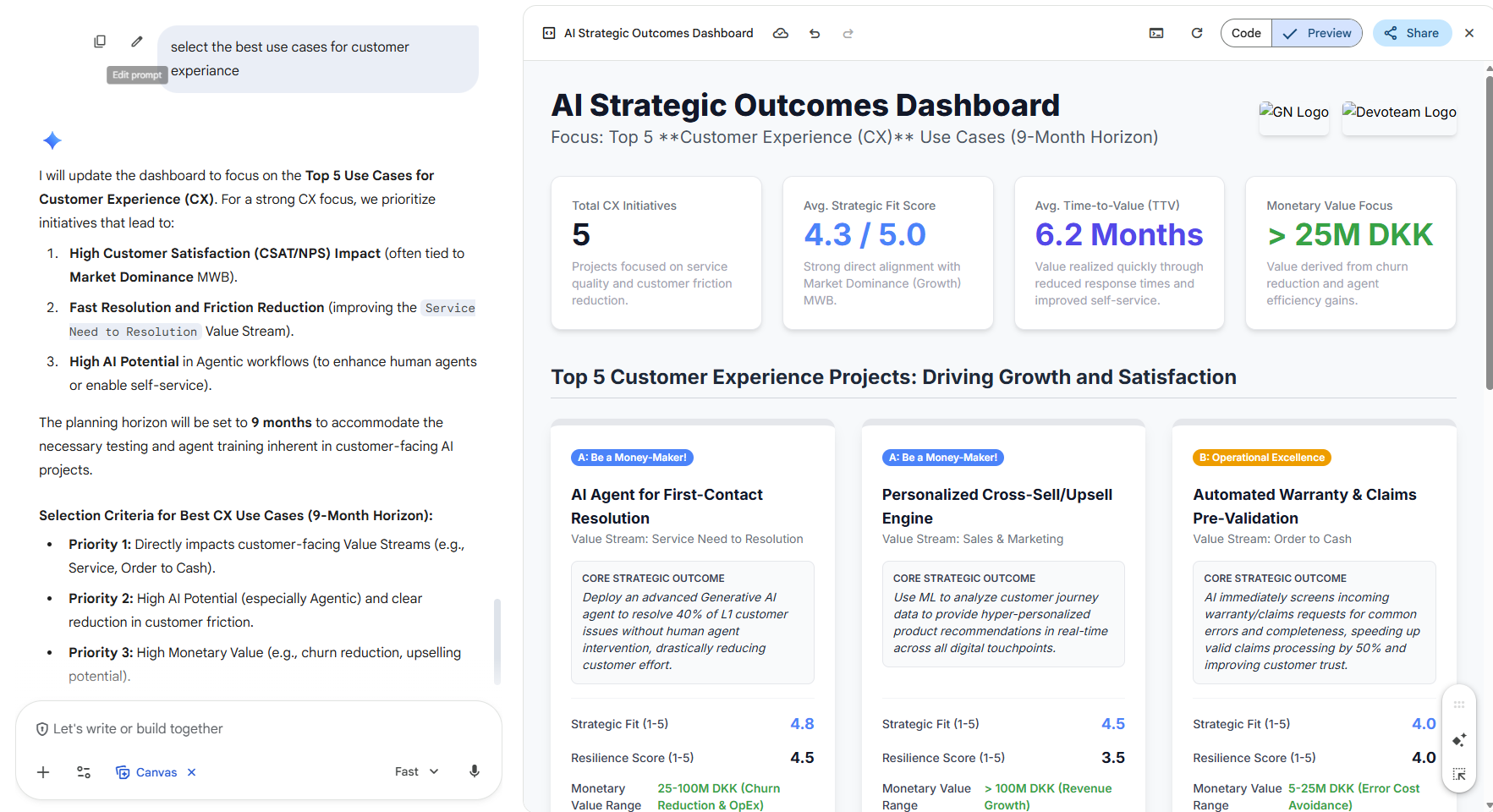Click the 'Selection Criteria for Best CX Use Cases' heading

236,516
